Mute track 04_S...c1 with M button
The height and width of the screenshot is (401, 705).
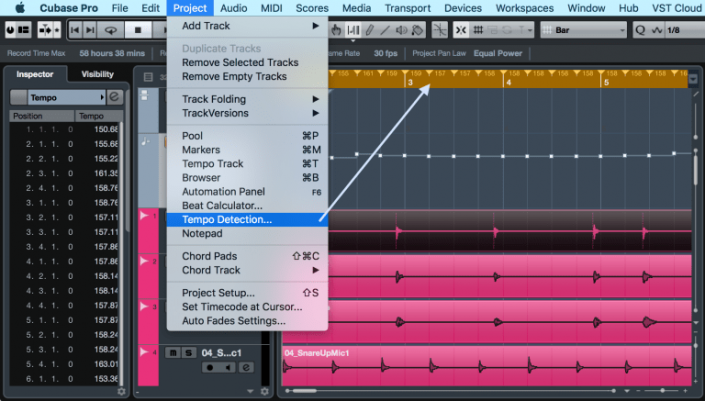coord(173,353)
